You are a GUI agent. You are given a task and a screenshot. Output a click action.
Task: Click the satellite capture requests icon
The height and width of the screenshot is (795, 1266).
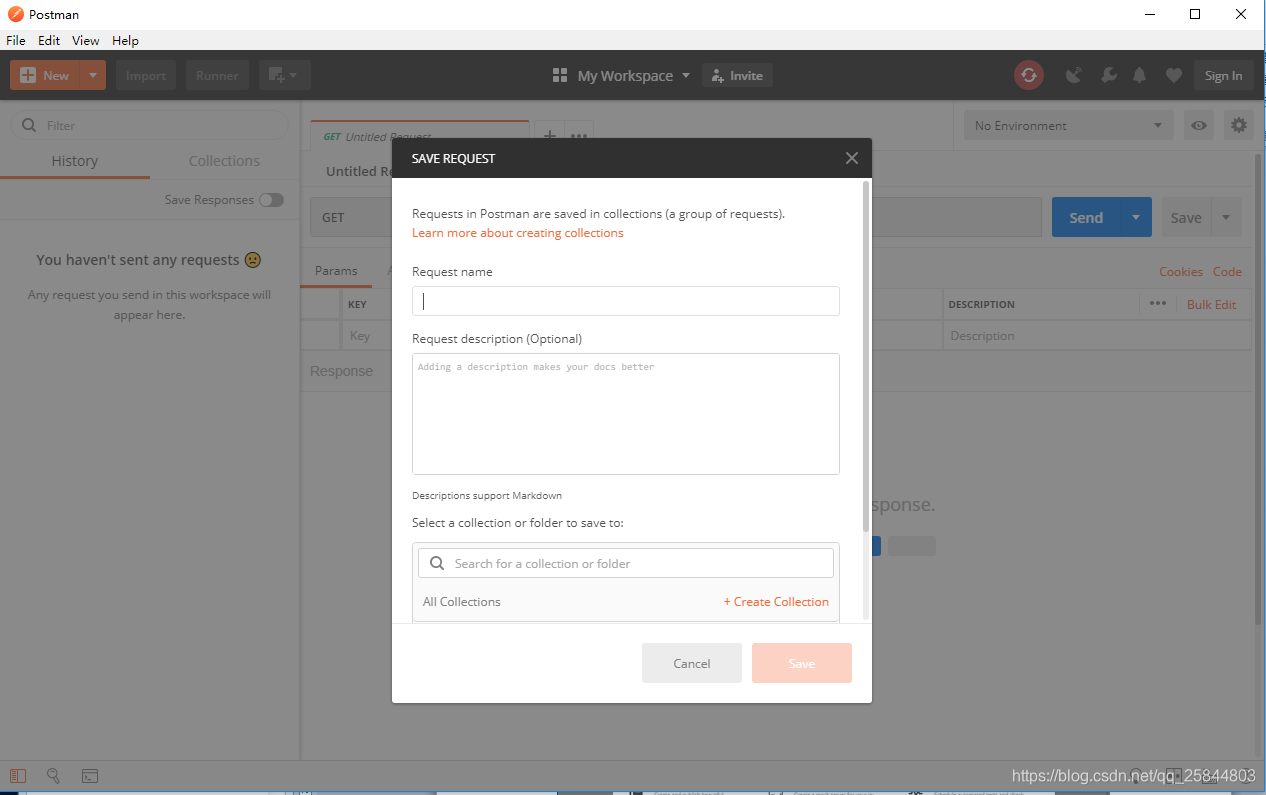tap(1074, 75)
